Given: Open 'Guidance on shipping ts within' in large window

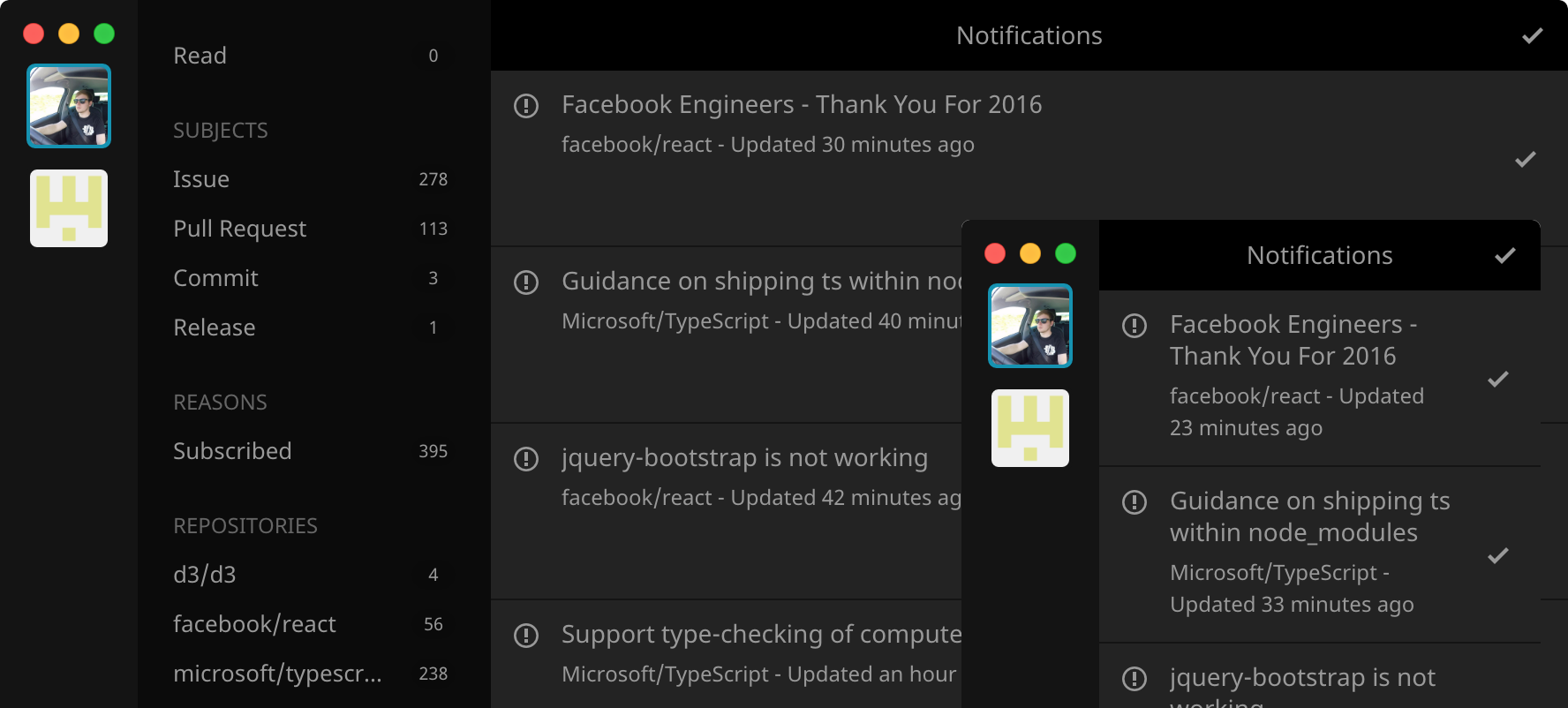Looking at the screenshot, I should point(761,282).
